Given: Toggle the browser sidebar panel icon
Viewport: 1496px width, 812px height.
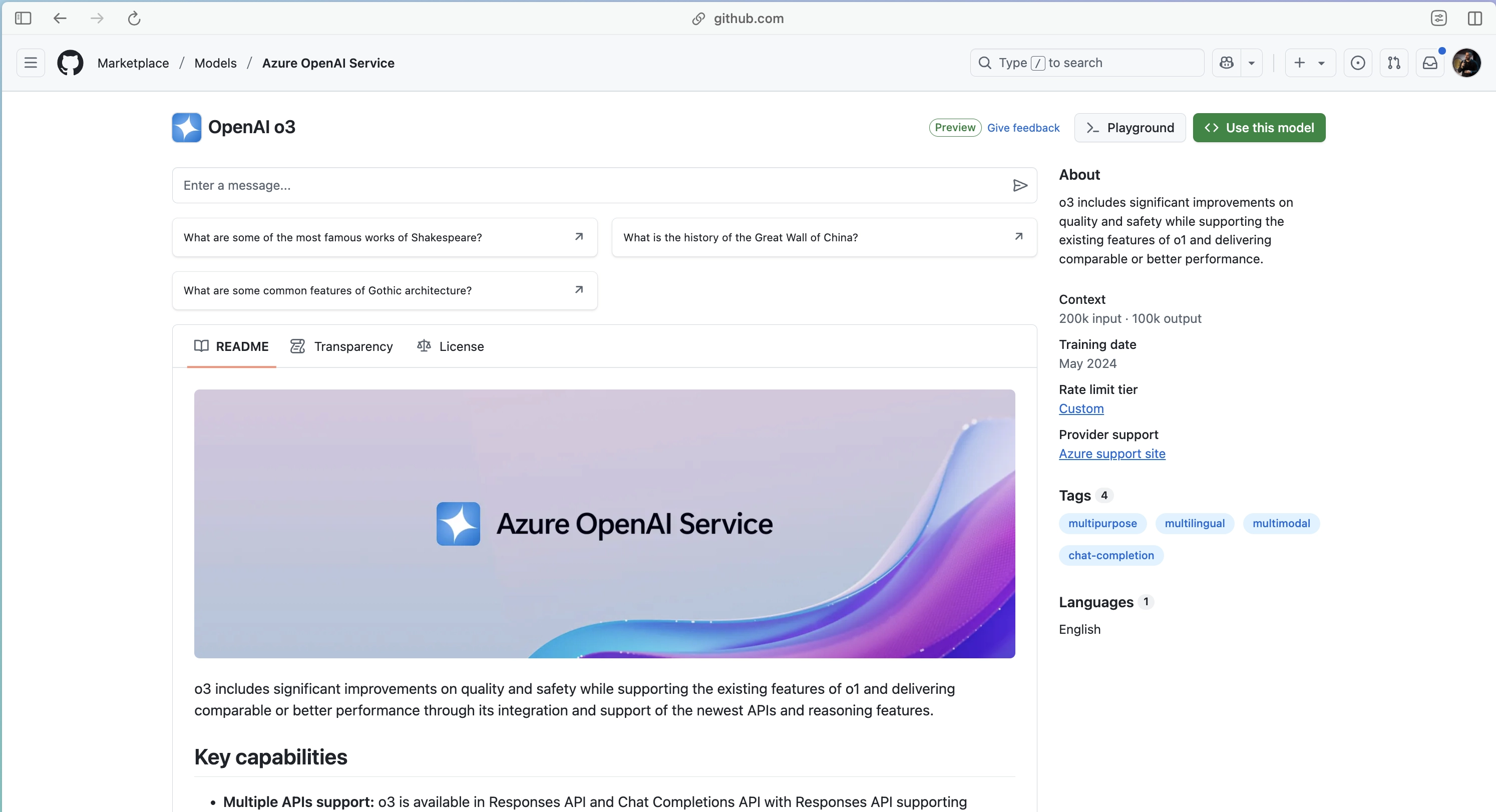Looking at the screenshot, I should coord(23,18).
